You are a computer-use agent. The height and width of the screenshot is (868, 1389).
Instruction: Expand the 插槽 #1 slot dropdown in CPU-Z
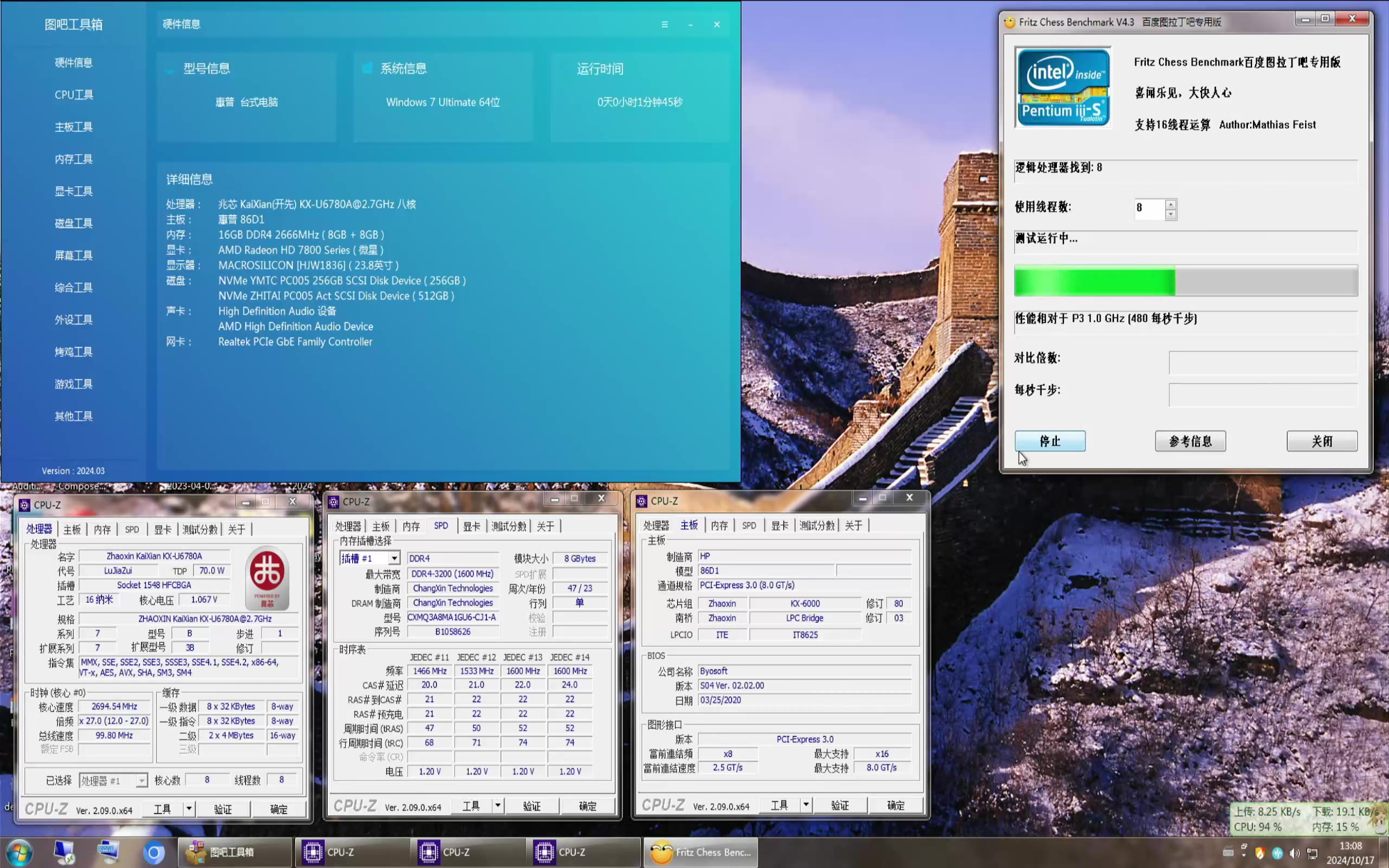point(394,558)
